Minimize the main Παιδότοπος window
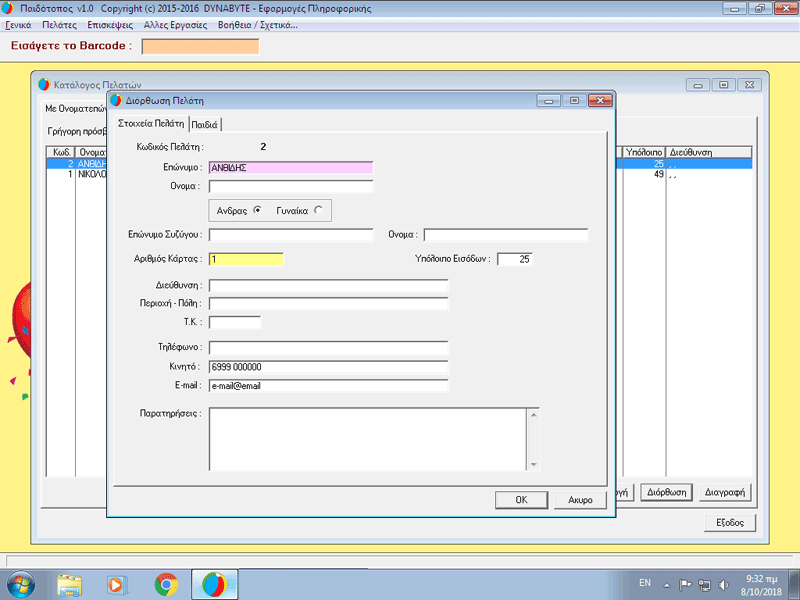This screenshot has width=800, height=600. pyautogui.click(x=735, y=8)
